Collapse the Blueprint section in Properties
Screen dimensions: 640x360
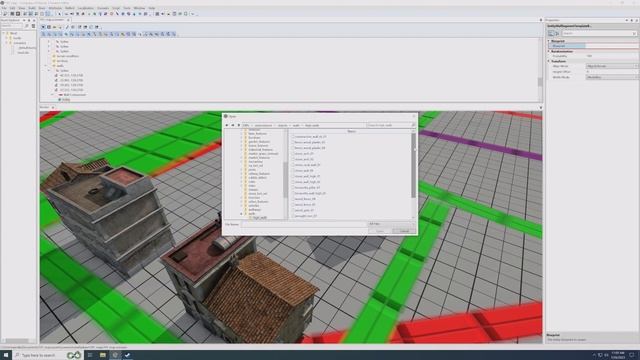click(x=549, y=41)
